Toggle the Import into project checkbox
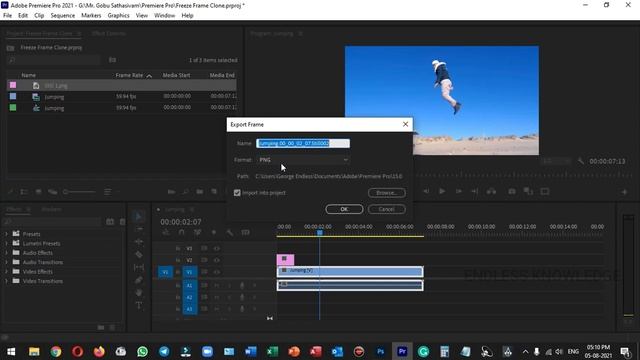This screenshot has width=640, height=360. (237, 193)
